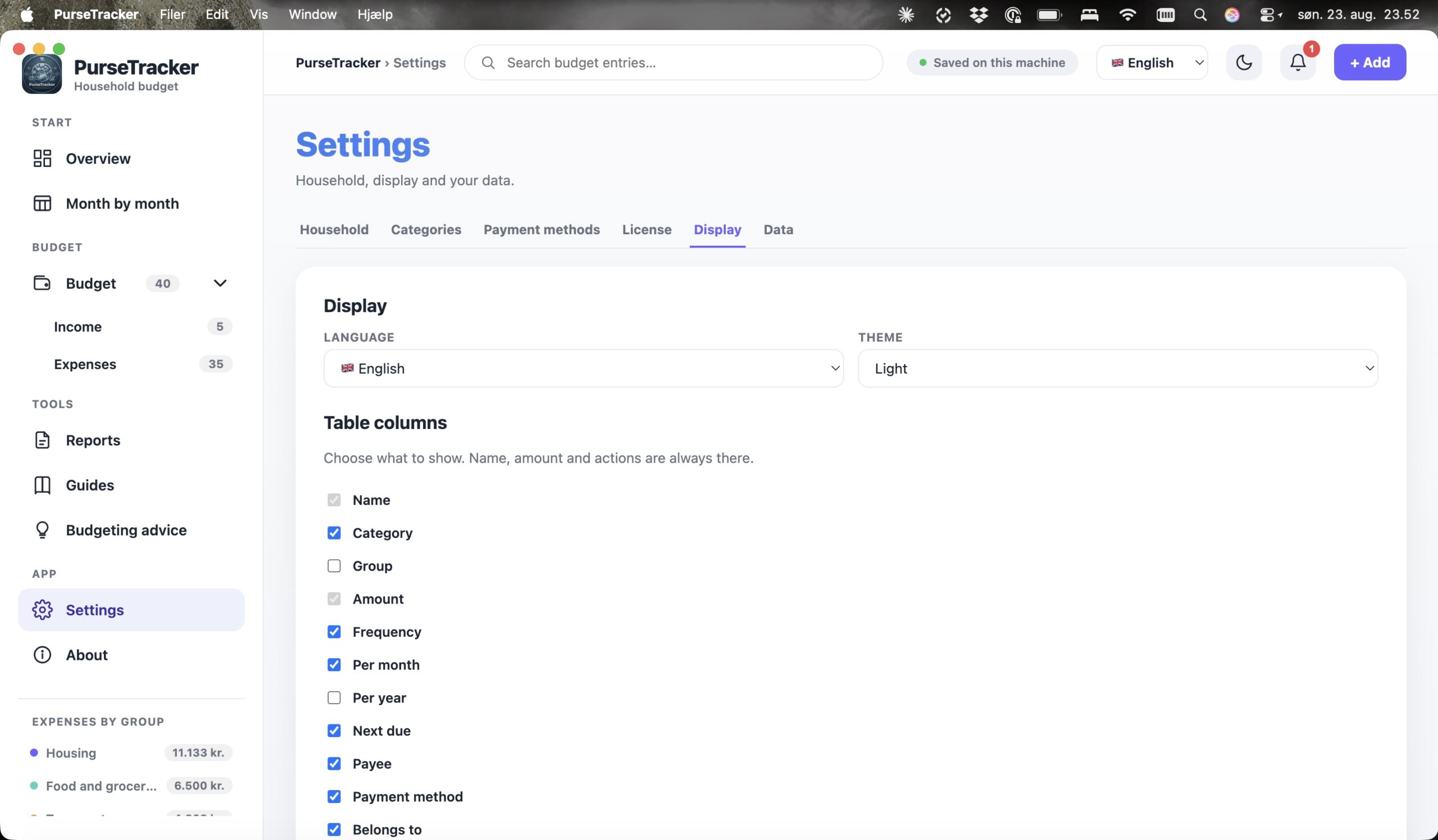
Task: Switch to the Household tab
Action: (334, 229)
